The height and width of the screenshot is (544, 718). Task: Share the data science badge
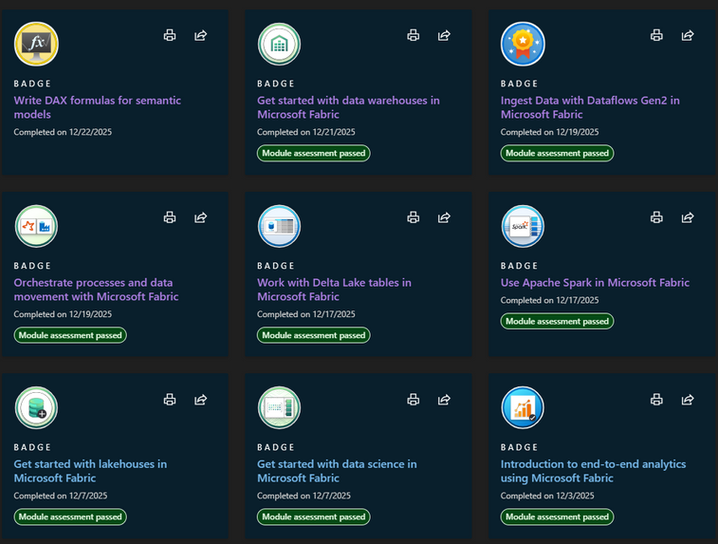click(x=444, y=399)
